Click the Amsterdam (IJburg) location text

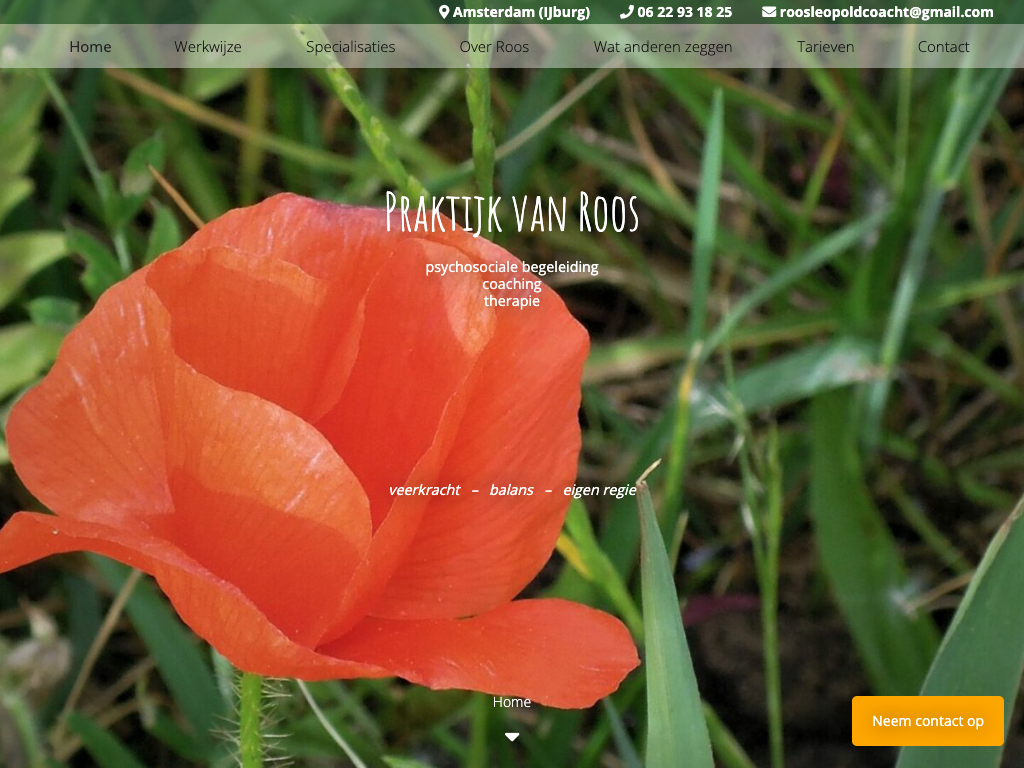tap(521, 12)
